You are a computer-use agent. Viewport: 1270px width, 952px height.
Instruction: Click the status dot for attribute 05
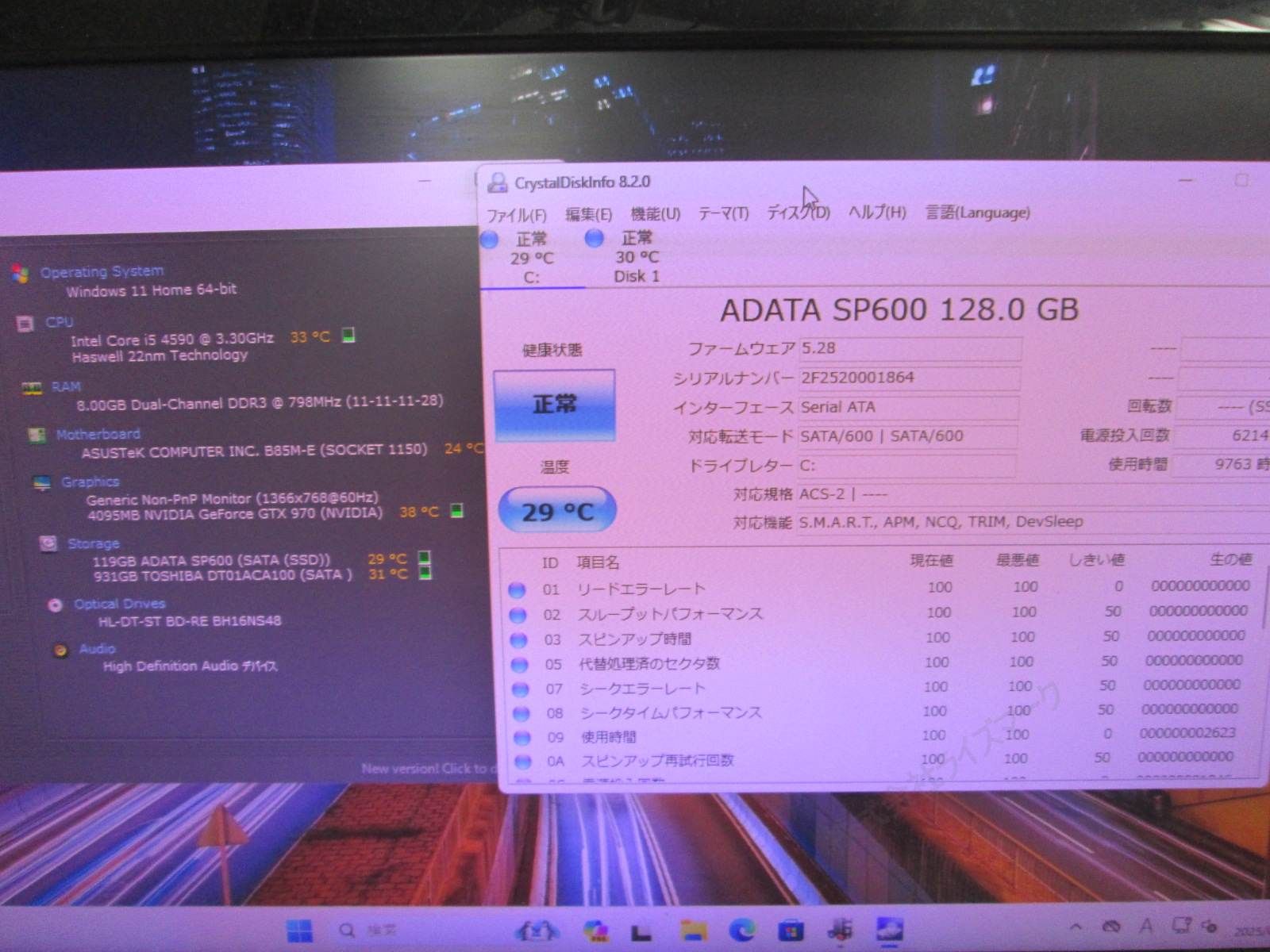point(519,664)
